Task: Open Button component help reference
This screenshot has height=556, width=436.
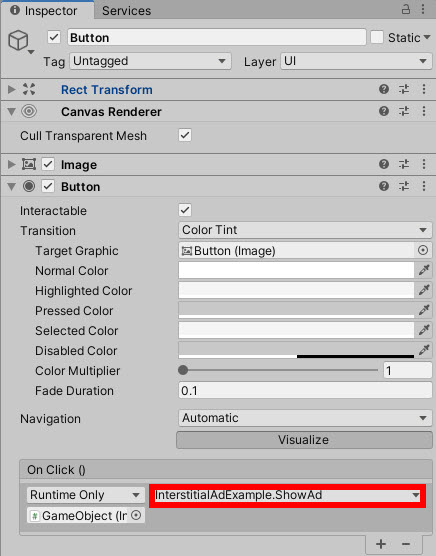Action: [x=384, y=186]
